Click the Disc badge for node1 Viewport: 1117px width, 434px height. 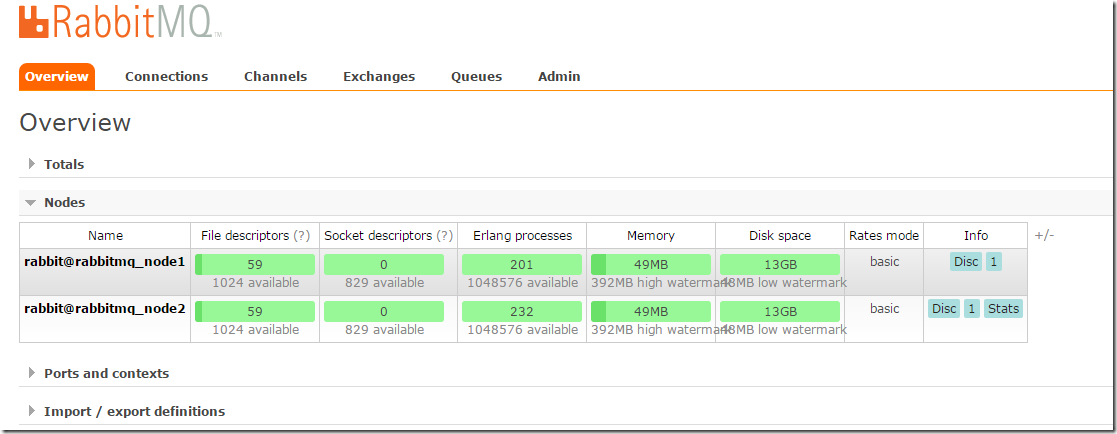[966, 262]
